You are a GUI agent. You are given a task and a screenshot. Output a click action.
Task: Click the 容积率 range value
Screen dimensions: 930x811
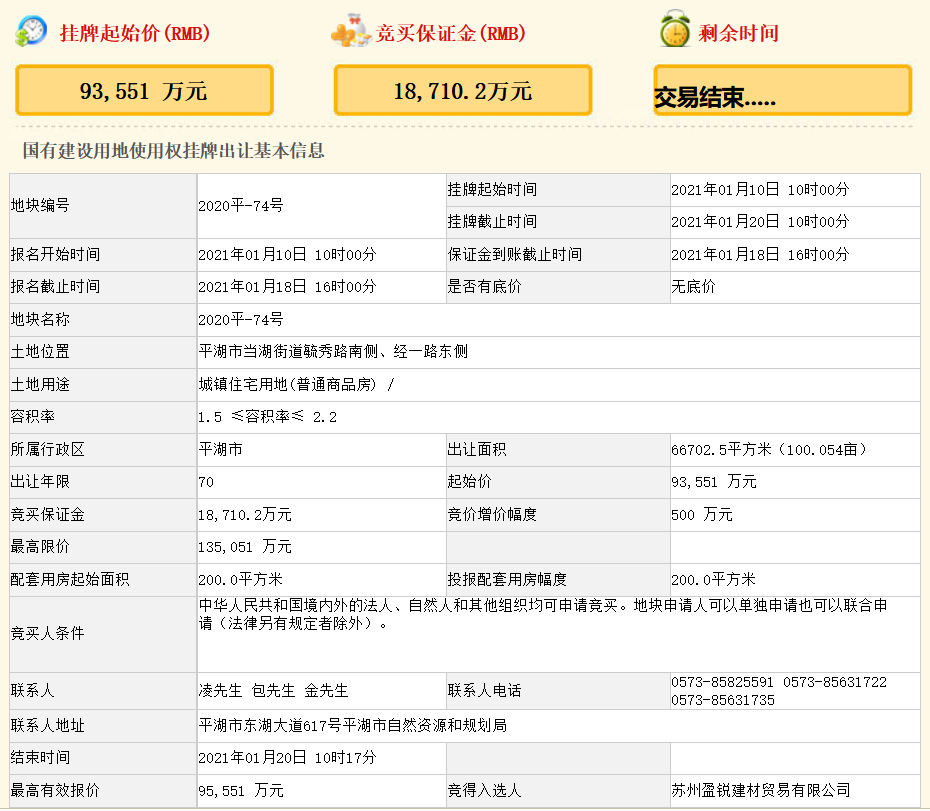click(x=267, y=417)
